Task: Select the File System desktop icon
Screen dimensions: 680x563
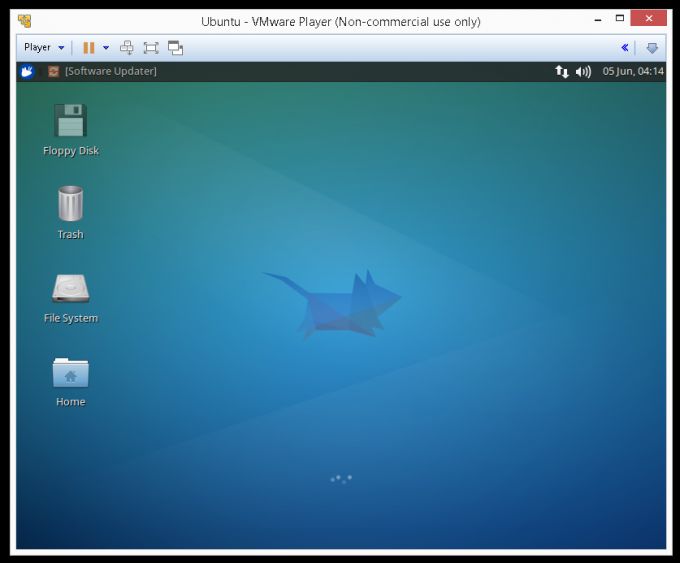Action: 71,288
